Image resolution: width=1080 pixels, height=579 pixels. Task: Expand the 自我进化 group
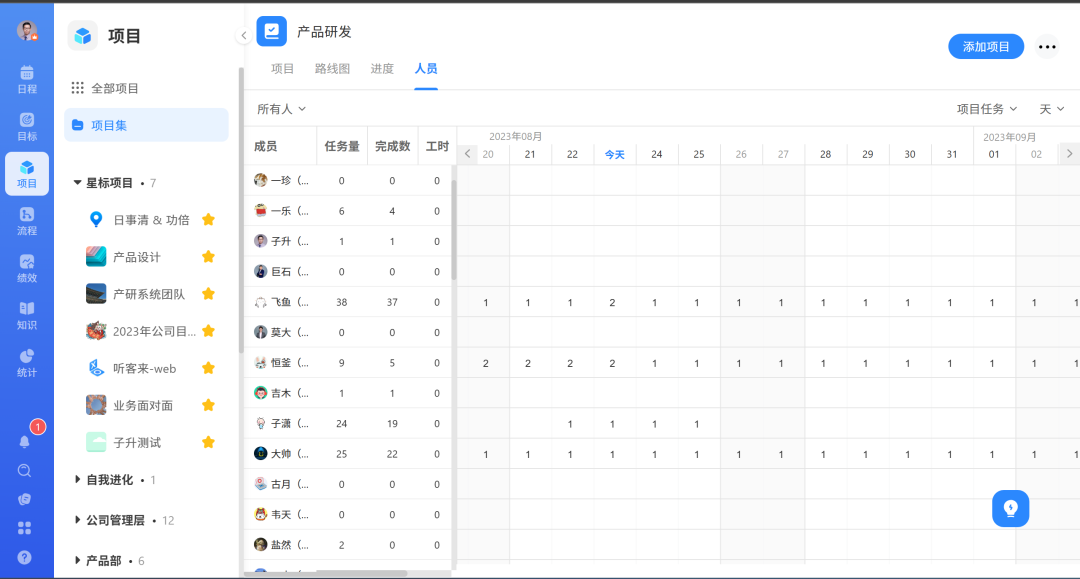click(77, 480)
